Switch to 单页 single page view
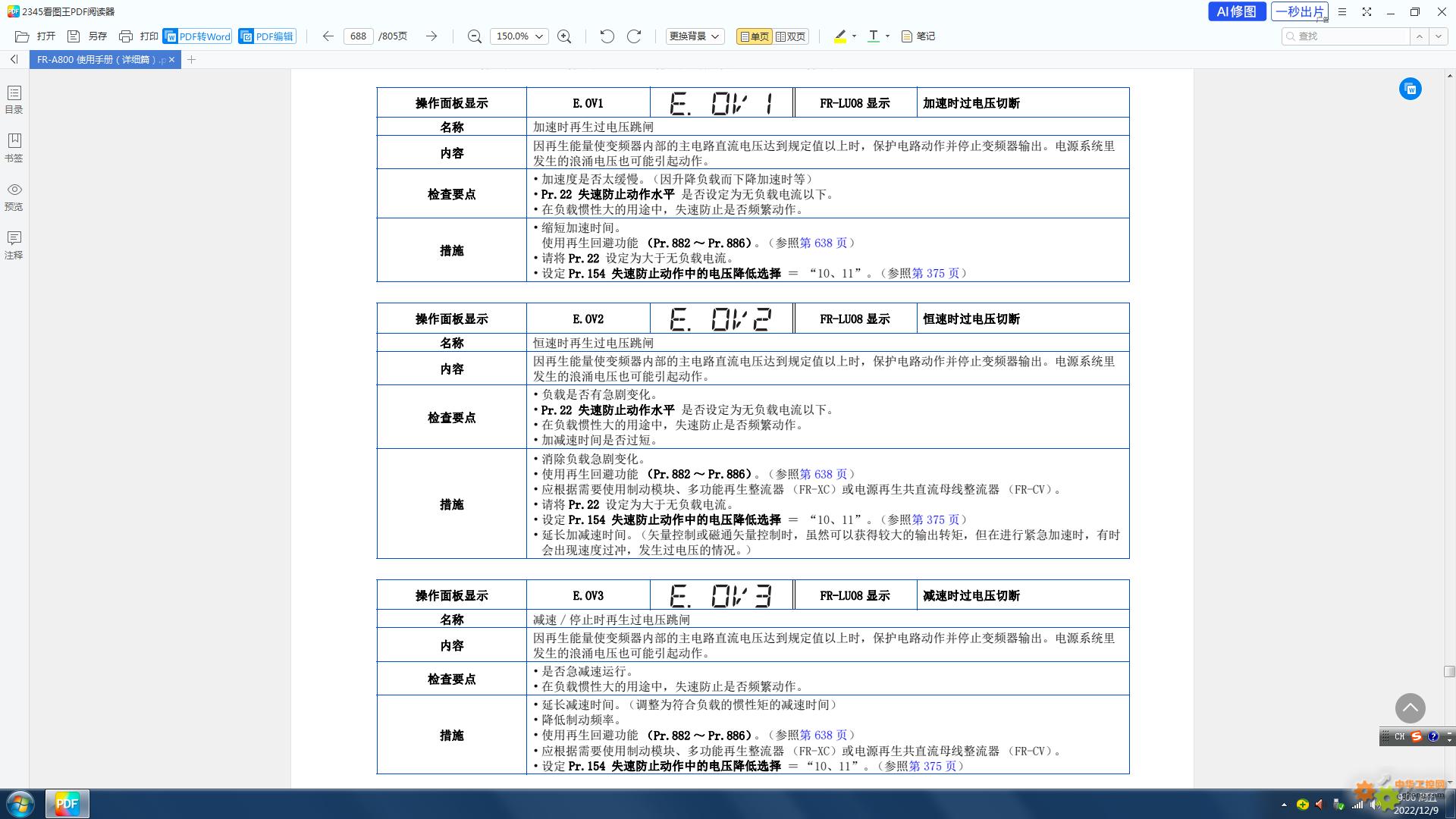This screenshot has width=1456, height=819. [754, 36]
